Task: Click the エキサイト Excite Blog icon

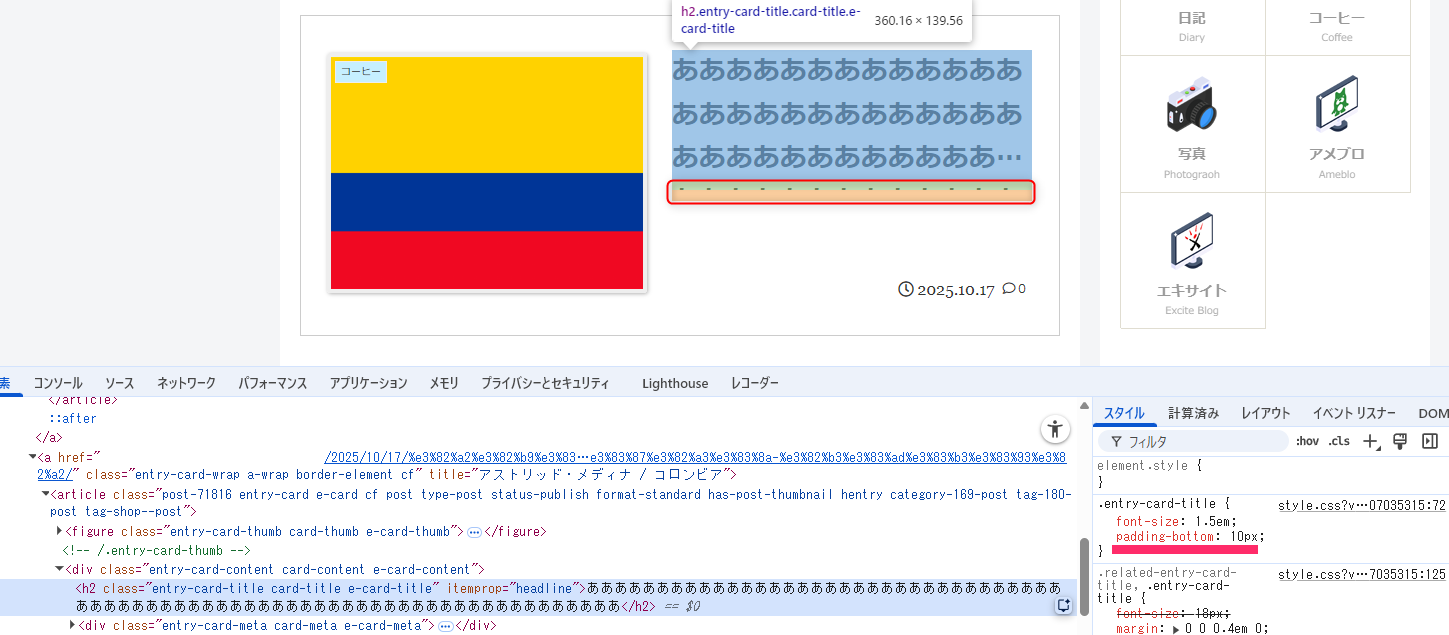Action: coord(1191,242)
